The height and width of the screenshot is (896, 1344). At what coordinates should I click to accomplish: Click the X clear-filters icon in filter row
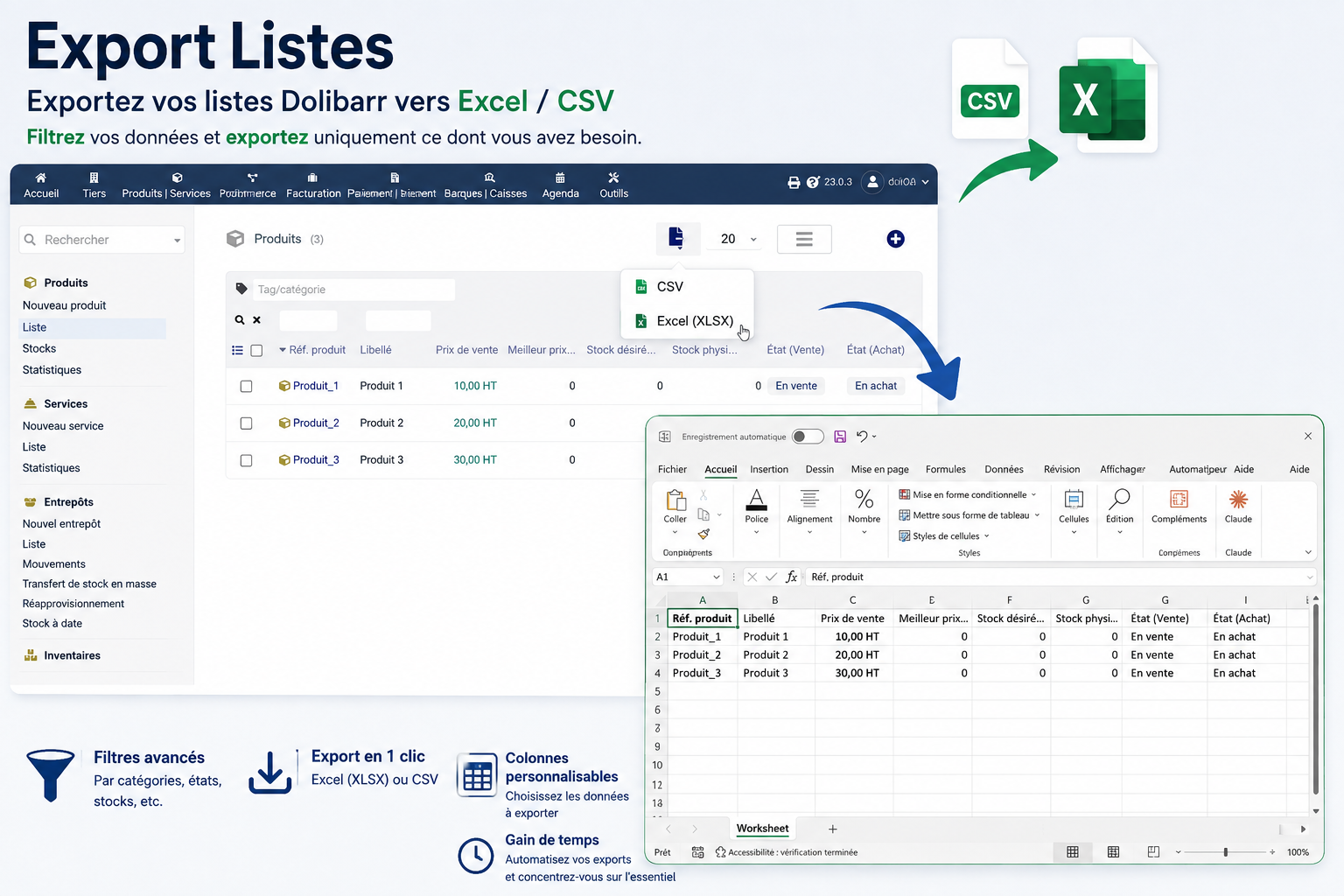pyautogui.click(x=256, y=320)
